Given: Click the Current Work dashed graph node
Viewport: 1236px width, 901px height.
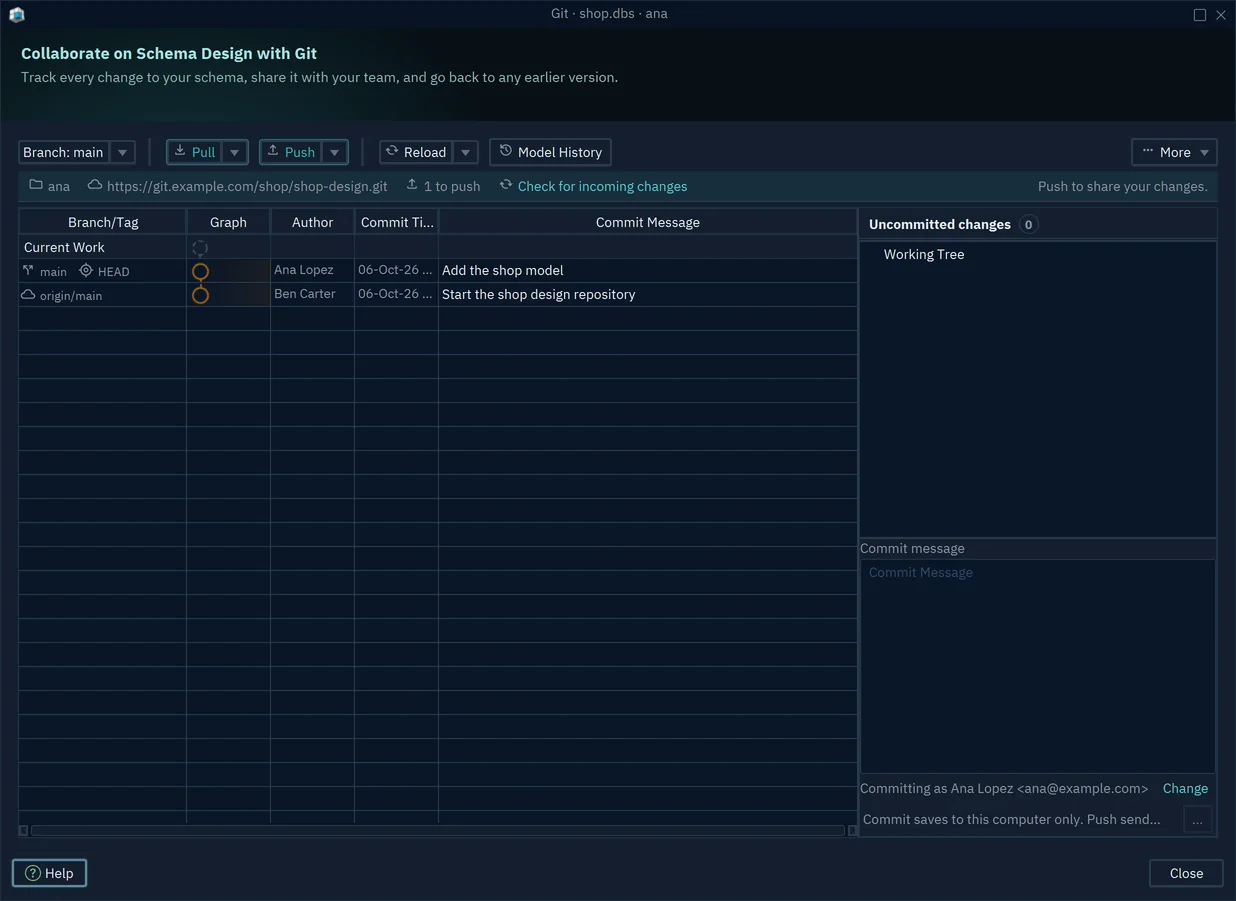Looking at the screenshot, I should [x=200, y=248].
